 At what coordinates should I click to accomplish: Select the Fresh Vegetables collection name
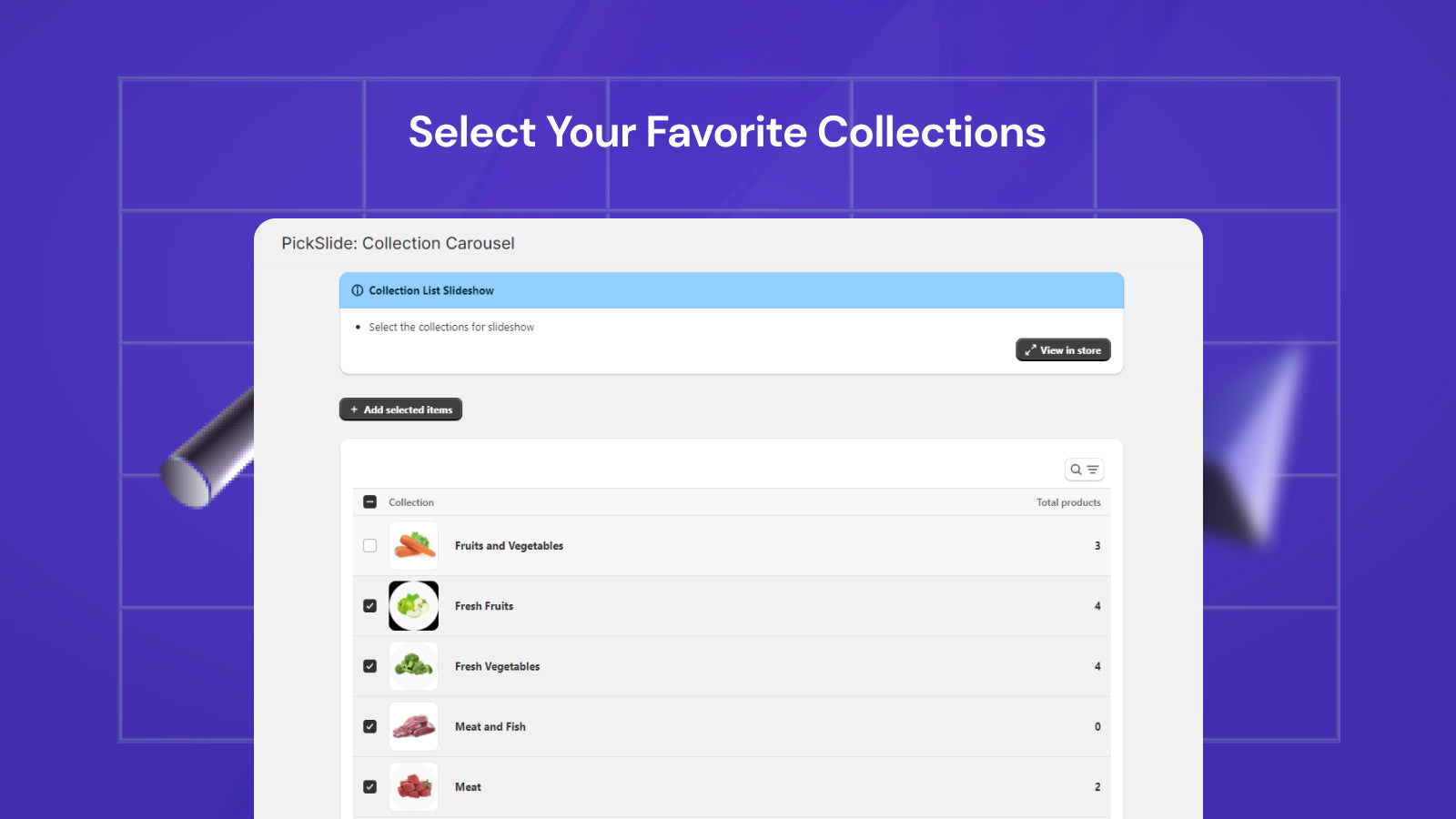click(x=497, y=667)
